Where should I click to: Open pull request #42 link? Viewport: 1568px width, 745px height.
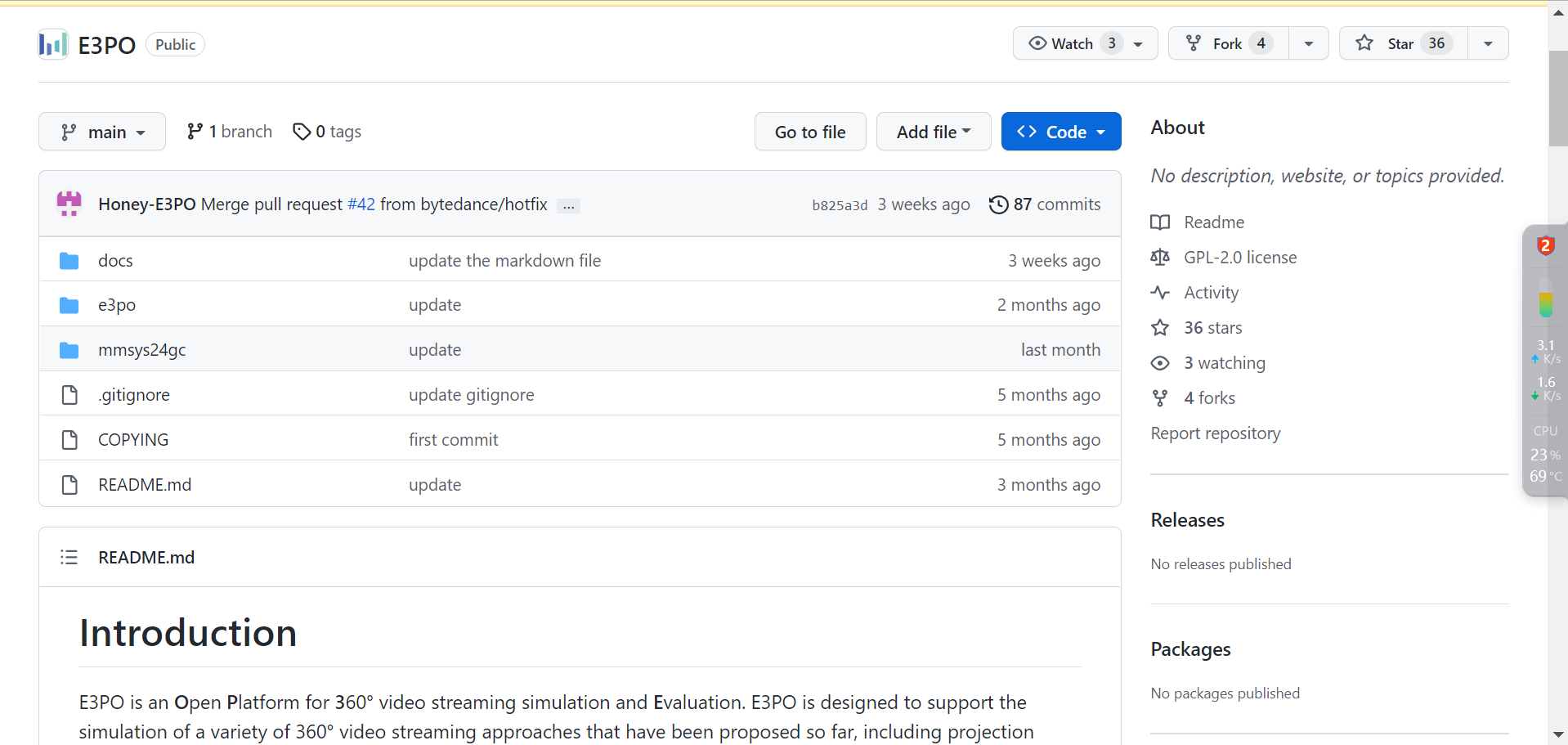[361, 204]
